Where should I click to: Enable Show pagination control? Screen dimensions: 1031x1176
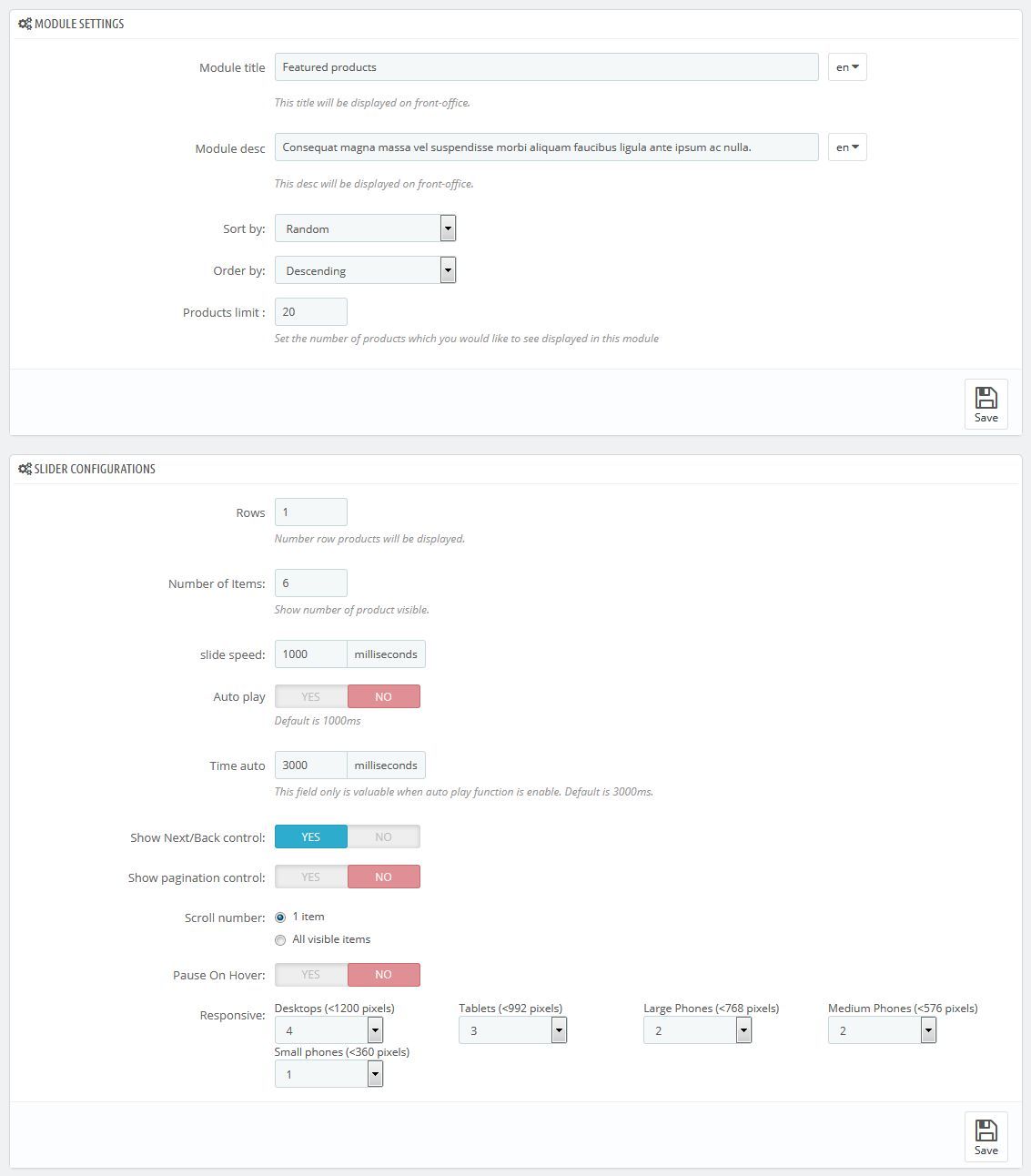tap(310, 876)
